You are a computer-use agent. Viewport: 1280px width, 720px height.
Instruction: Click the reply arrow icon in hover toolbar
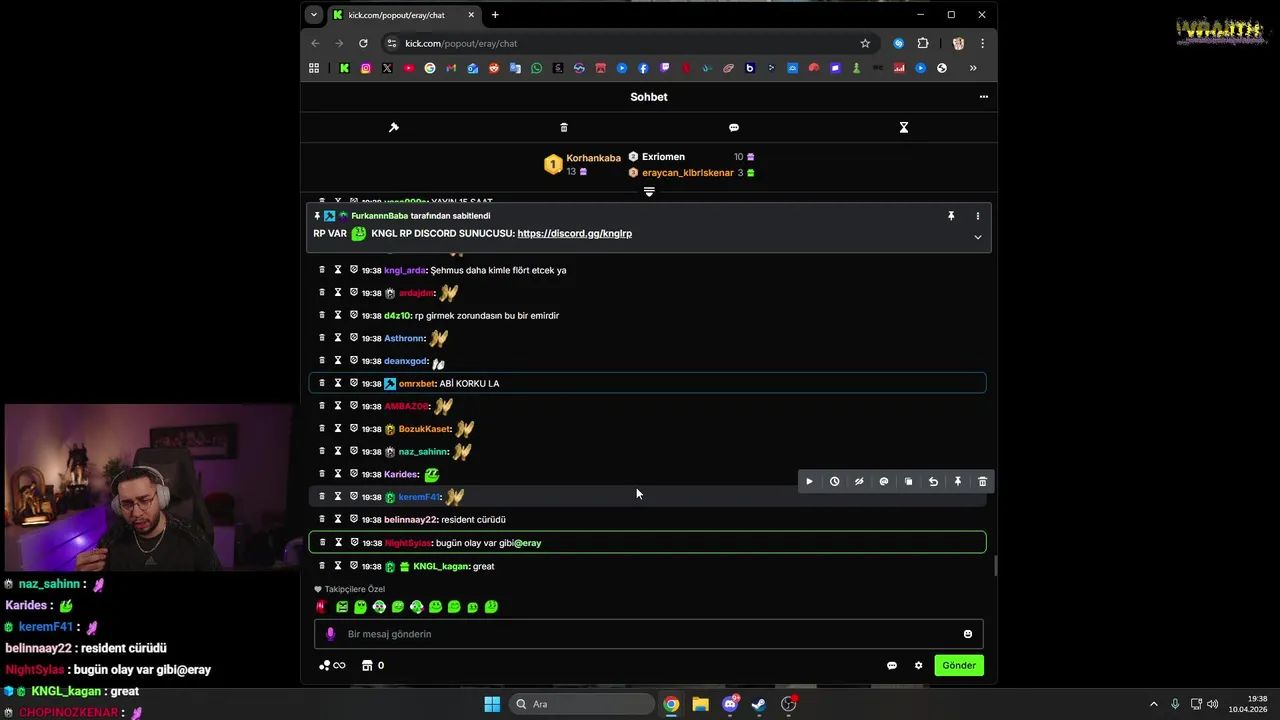[x=933, y=482]
